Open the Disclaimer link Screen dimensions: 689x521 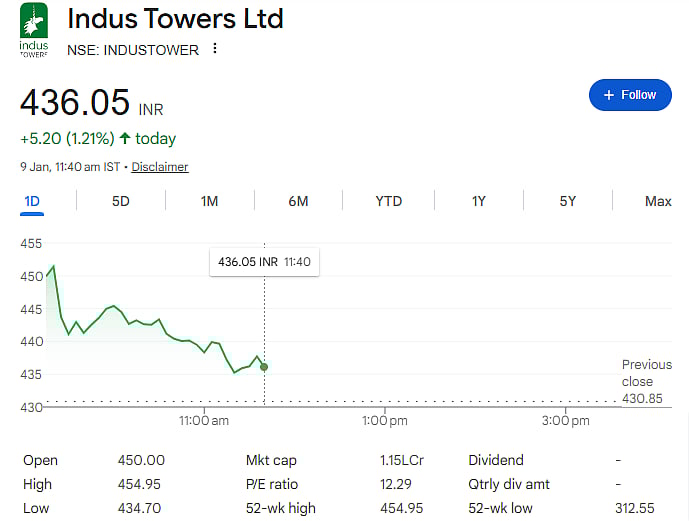pyautogui.click(x=160, y=167)
